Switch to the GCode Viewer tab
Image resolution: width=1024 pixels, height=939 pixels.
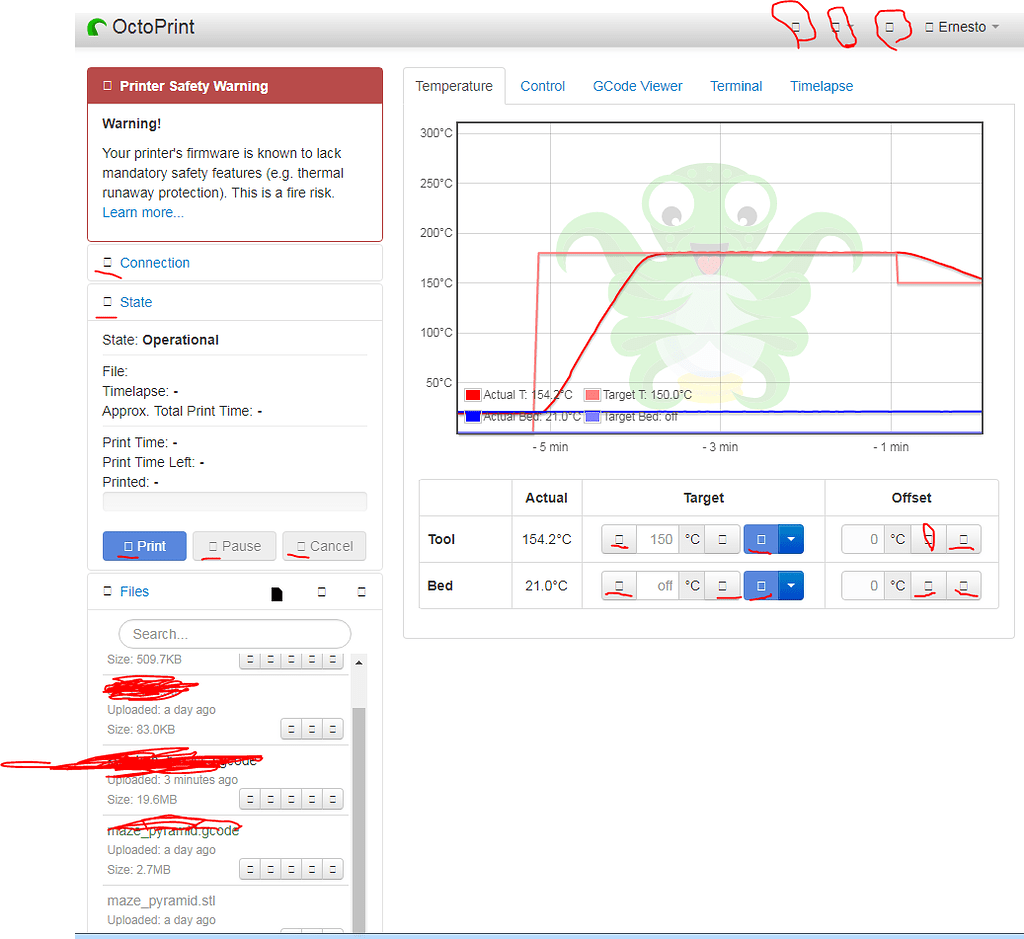(x=637, y=86)
